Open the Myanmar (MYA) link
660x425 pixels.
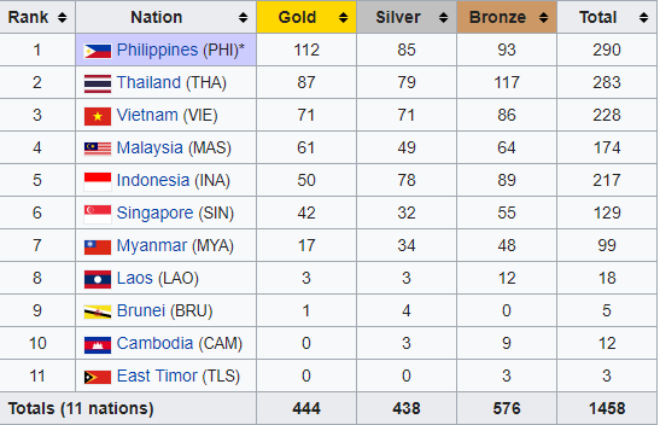coord(152,245)
